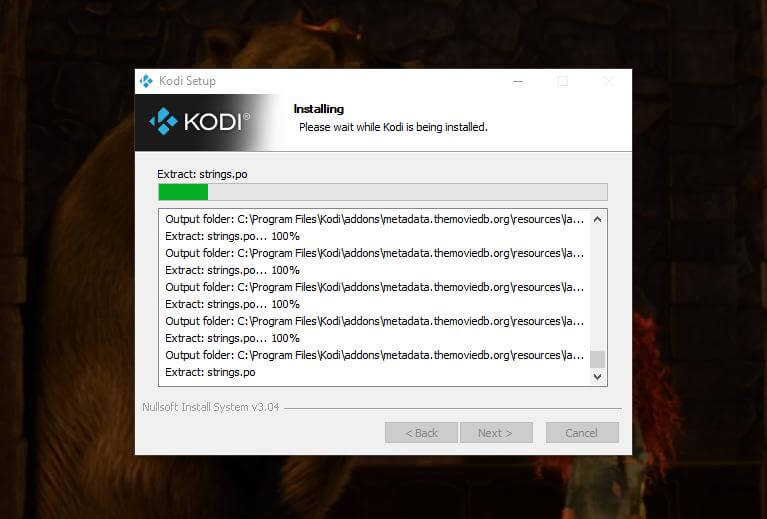This screenshot has width=767, height=519.
Task: Click the Kodi icon in title bar
Action: point(146,81)
